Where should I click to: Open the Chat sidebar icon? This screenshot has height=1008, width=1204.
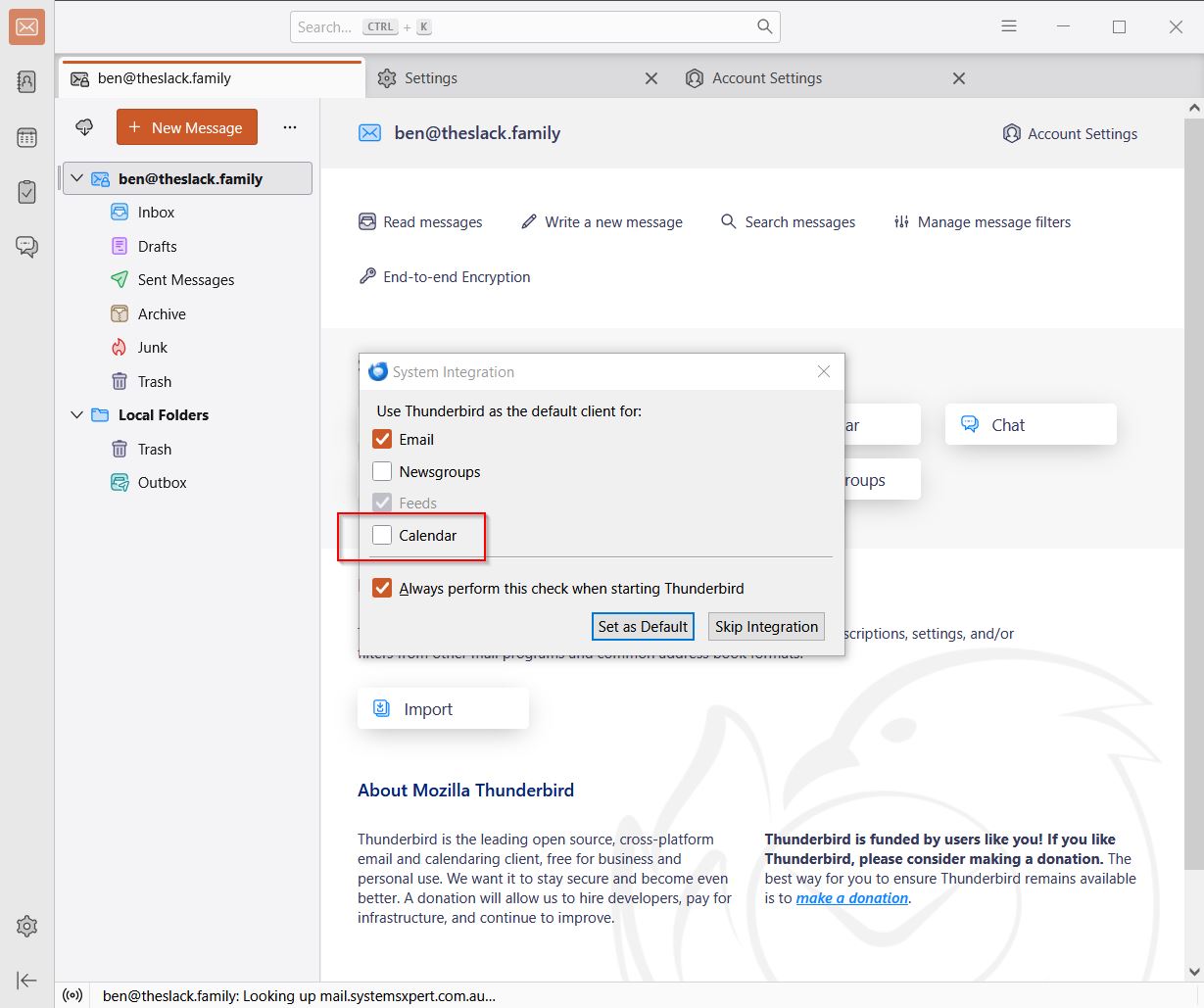(27, 247)
